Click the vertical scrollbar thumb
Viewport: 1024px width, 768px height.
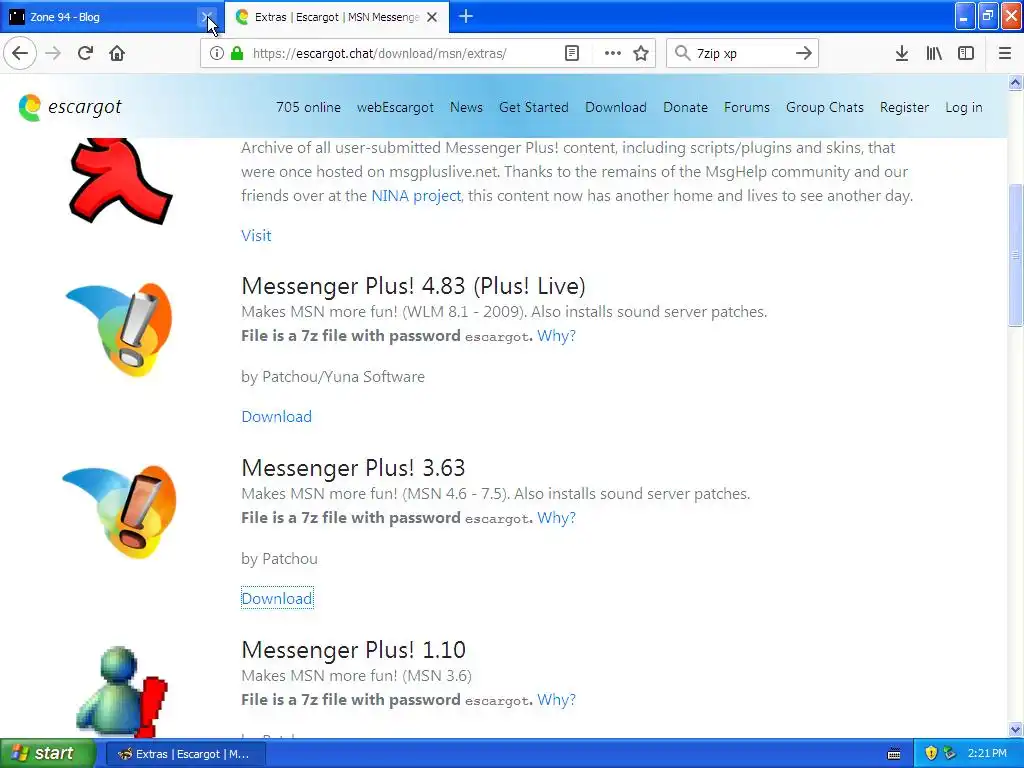click(1015, 255)
